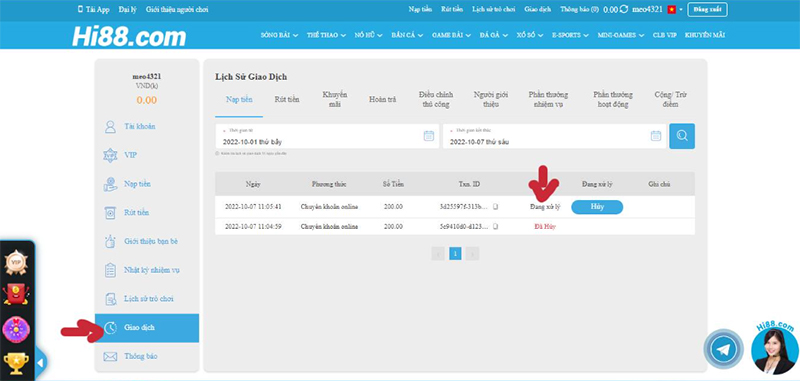Expand the ĐÁ GÀ menu
The width and height of the screenshot is (800, 381).
pos(493,35)
